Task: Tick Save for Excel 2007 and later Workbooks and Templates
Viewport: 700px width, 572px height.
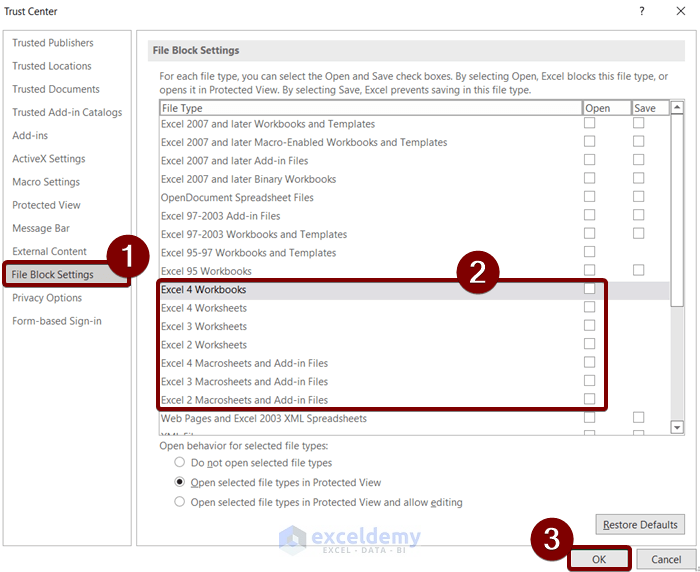Action: (x=638, y=123)
